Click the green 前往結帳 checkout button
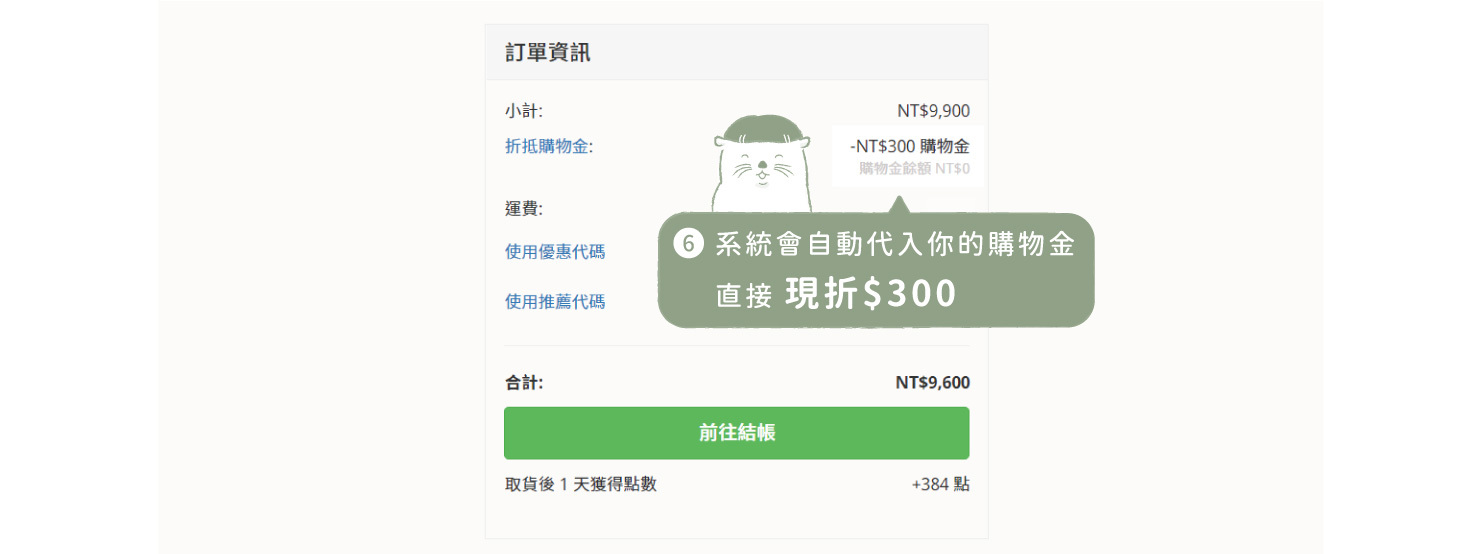1480x554 pixels. pyautogui.click(x=736, y=433)
